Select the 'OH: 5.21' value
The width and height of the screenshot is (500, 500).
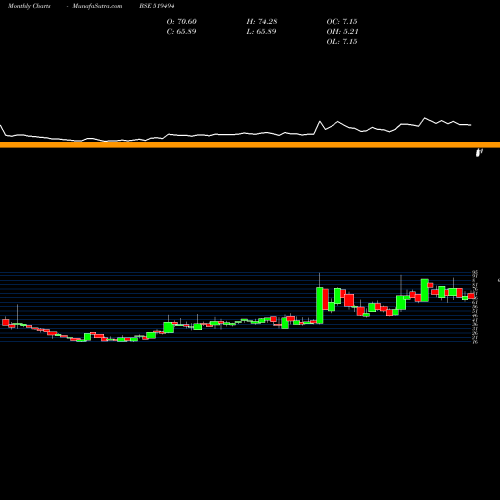[x=342, y=32]
